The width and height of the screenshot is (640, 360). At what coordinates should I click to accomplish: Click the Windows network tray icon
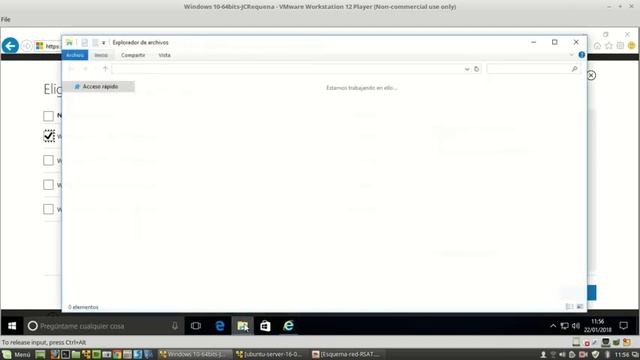click(564, 326)
